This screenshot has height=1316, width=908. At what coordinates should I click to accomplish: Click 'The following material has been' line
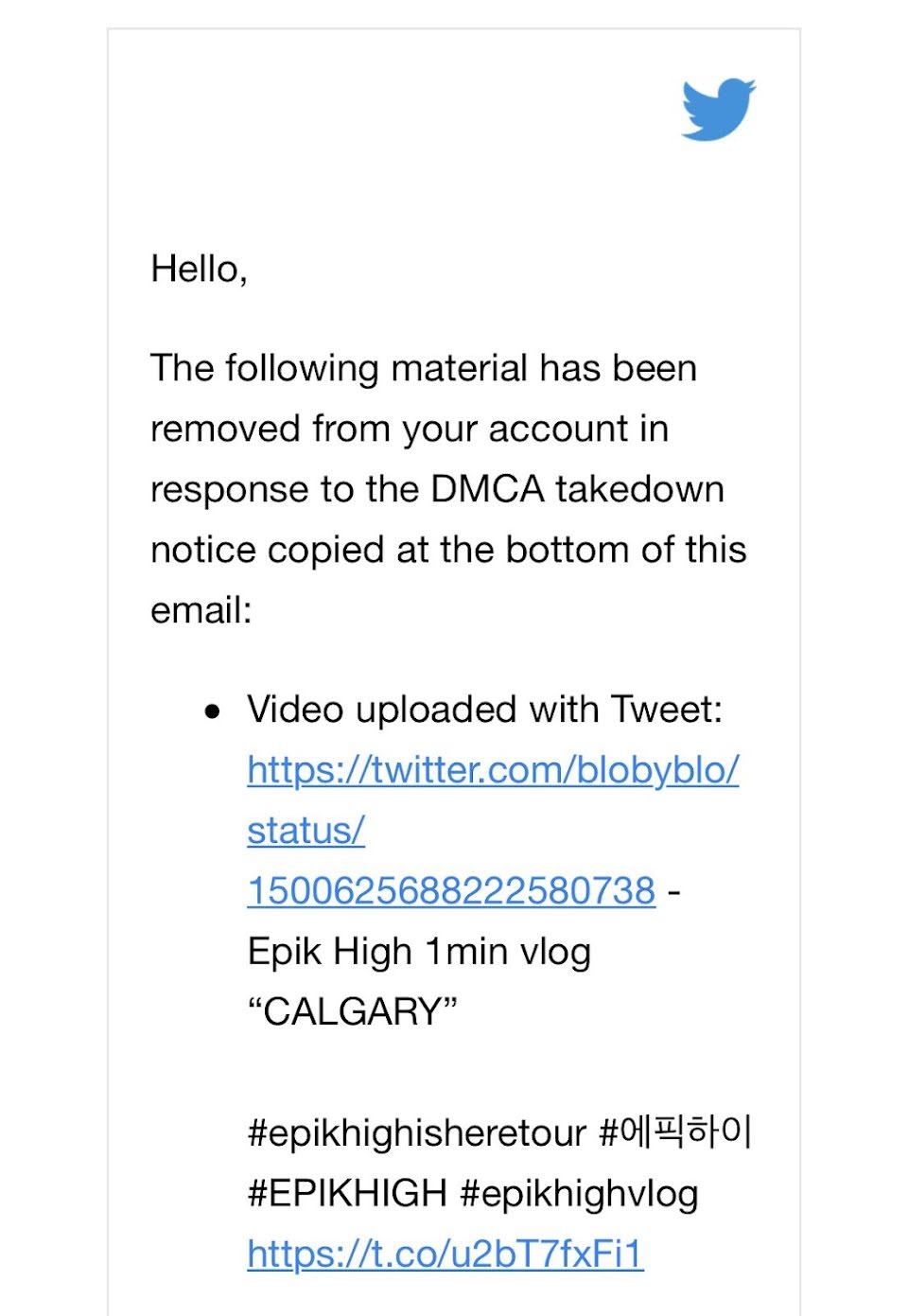point(424,368)
